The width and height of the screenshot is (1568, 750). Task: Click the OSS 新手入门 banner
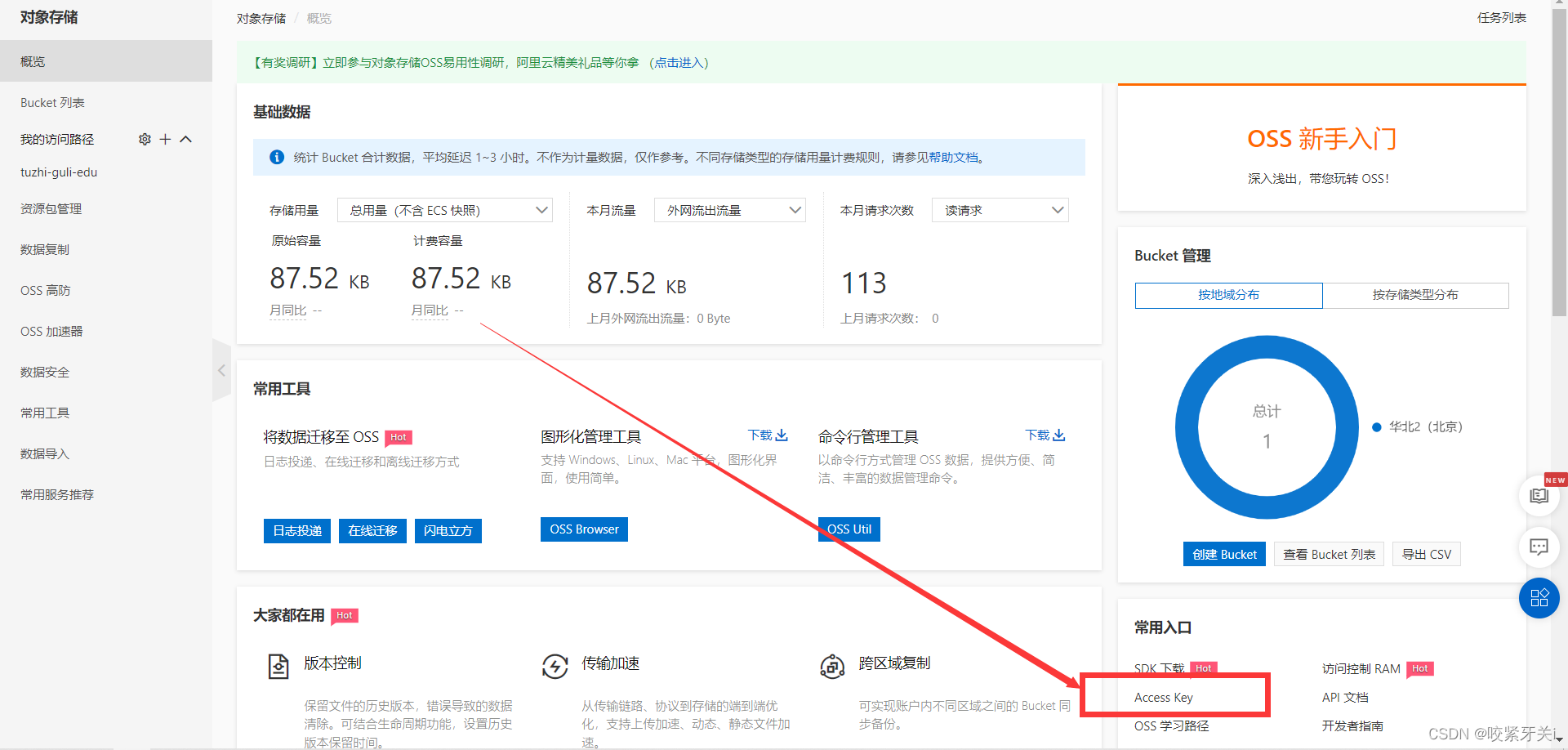pos(1321,149)
